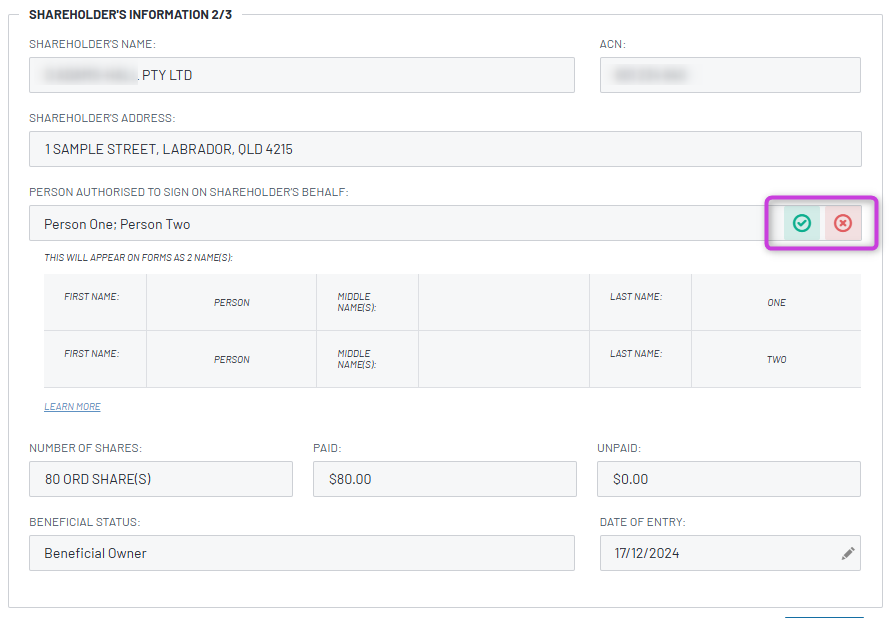
Task: Confirm authorised signer with green check icon
Action: tap(801, 223)
